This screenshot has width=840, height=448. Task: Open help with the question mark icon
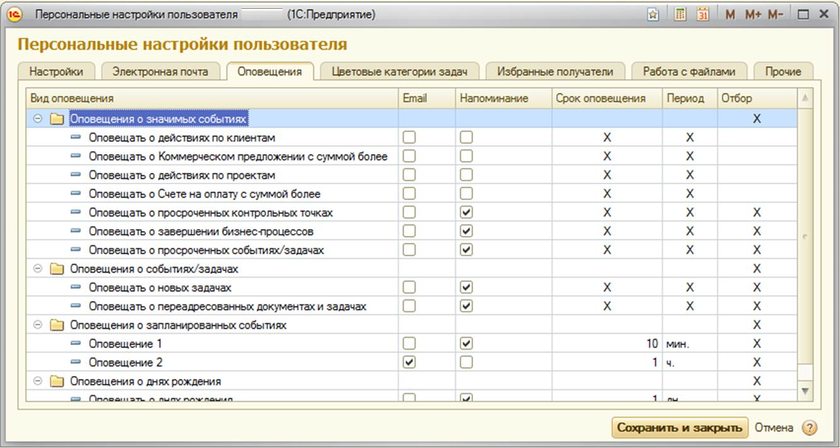(810, 428)
